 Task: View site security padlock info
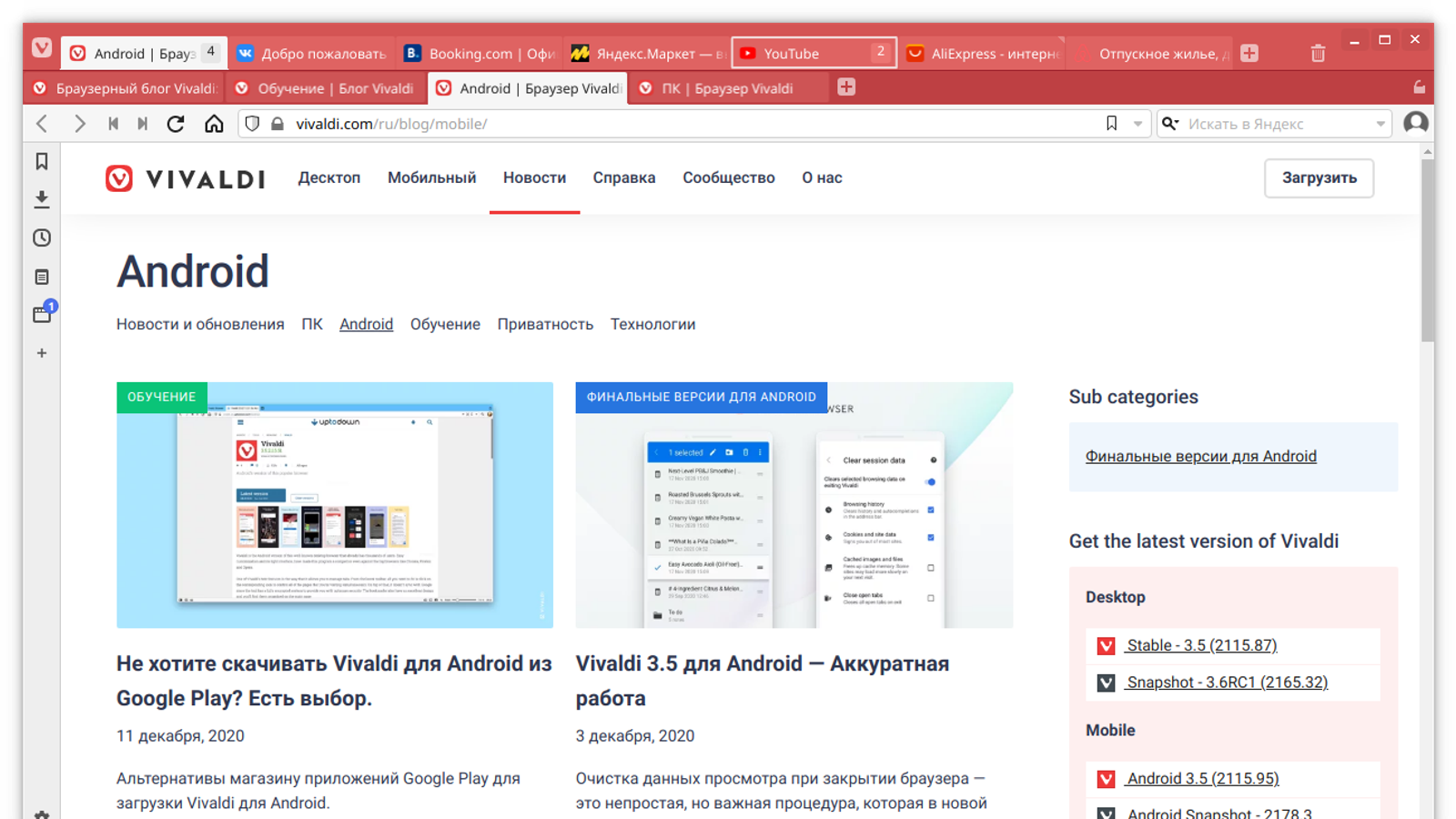(278, 124)
